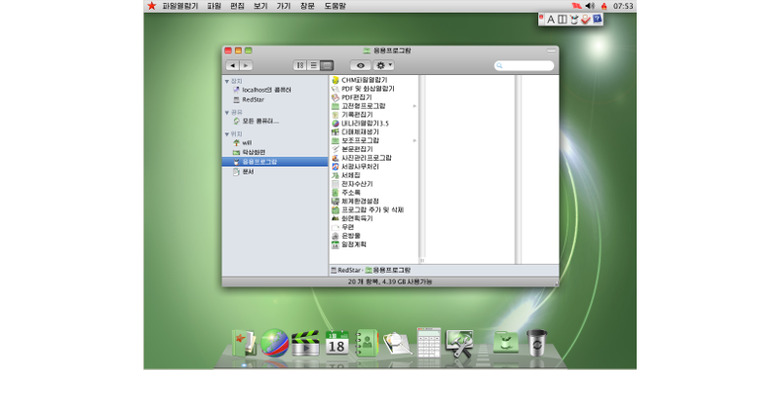Switch to column view mode
The width and height of the screenshot is (780, 409).
pyautogui.click(x=327, y=65)
